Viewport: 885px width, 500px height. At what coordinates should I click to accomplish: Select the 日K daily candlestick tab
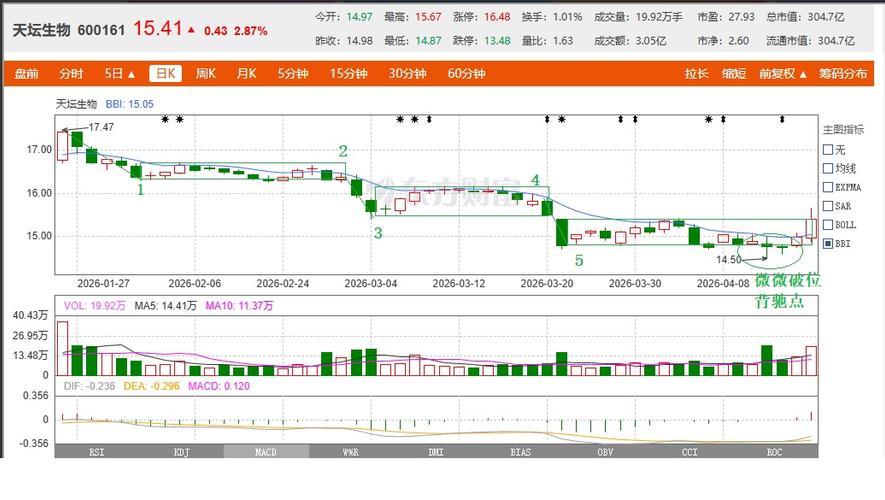165,74
